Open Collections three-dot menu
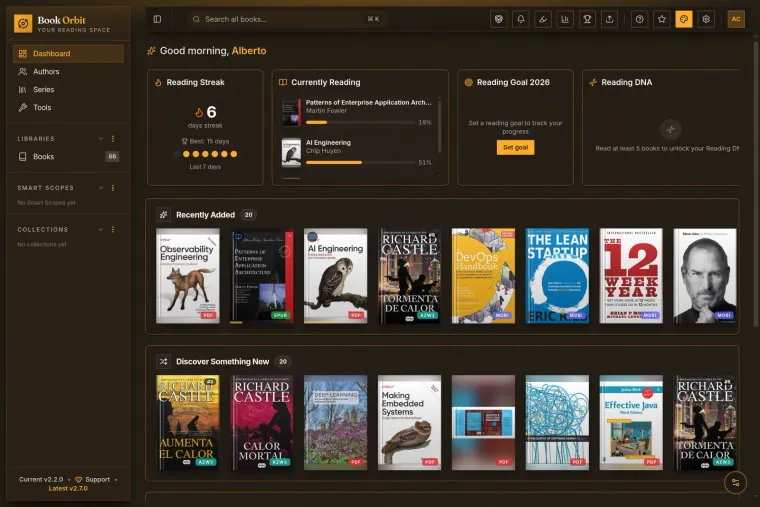The image size is (760, 507). point(113,229)
